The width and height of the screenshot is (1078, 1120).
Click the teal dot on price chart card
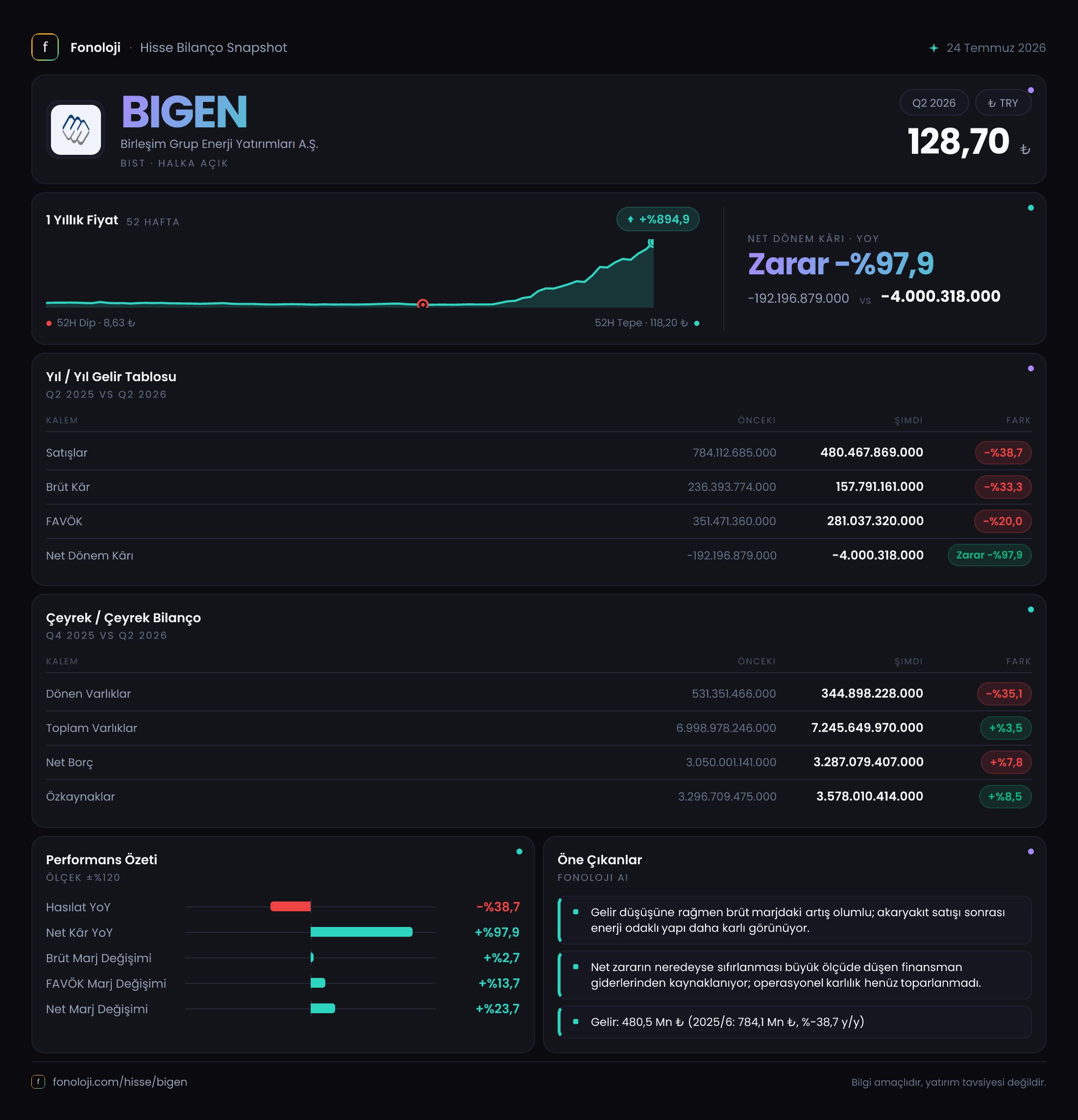coord(1030,208)
